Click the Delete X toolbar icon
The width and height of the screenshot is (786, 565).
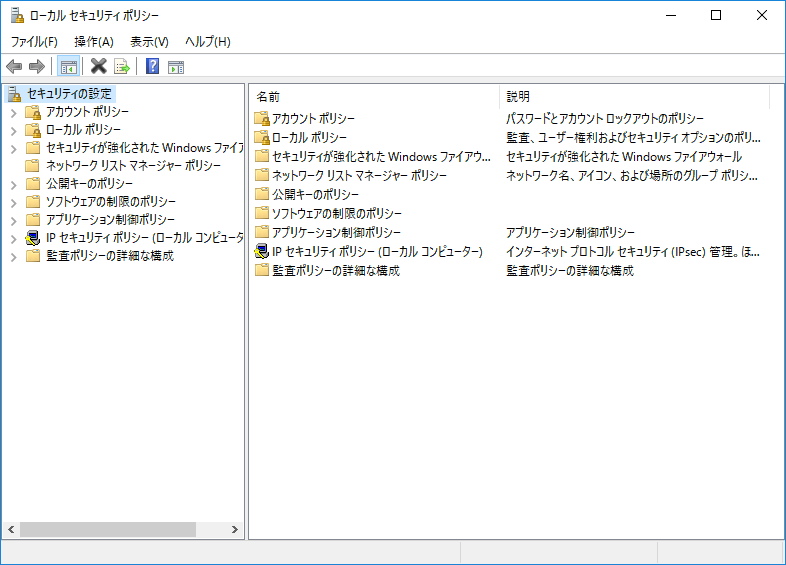click(98, 67)
